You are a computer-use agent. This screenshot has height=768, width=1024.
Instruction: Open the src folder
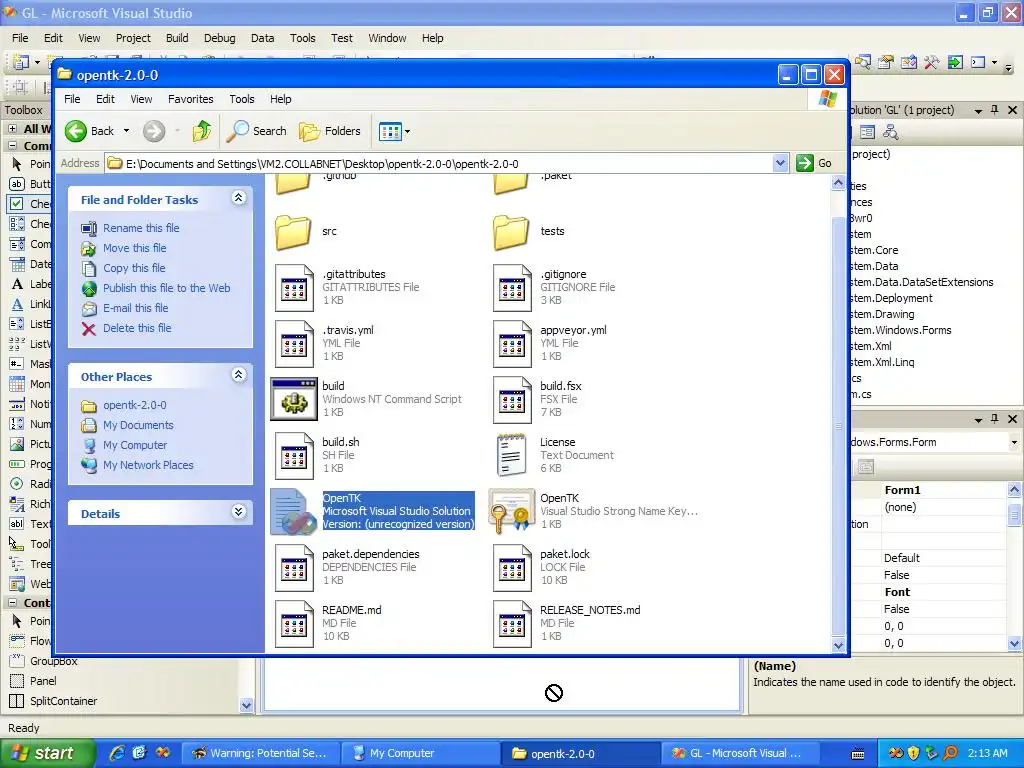click(293, 232)
